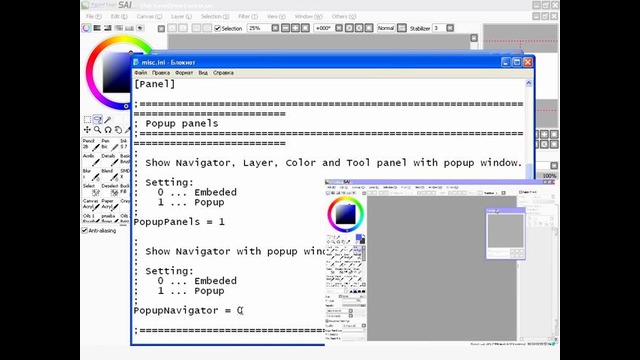Image resolution: width=640 pixels, height=360 pixels.
Task: Click the zoom in button in SAI toolbar
Action: point(295,28)
